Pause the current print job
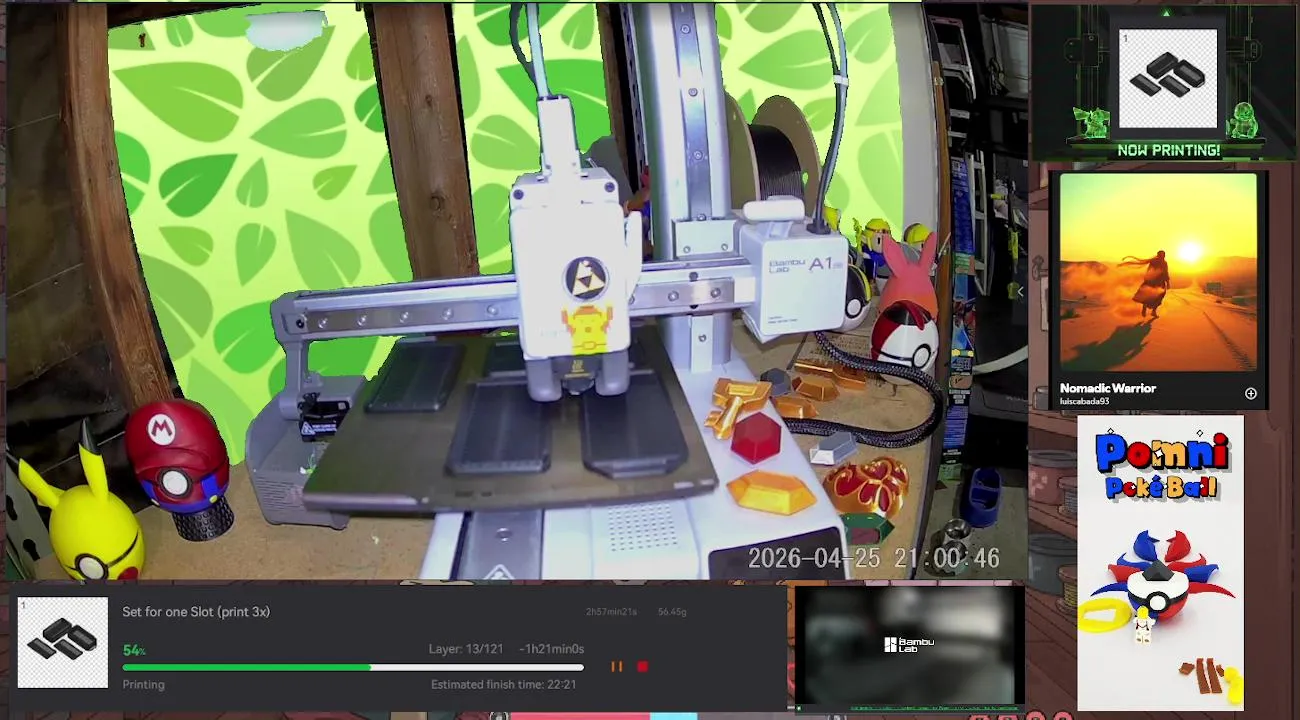This screenshot has width=1300, height=720. tap(616, 666)
